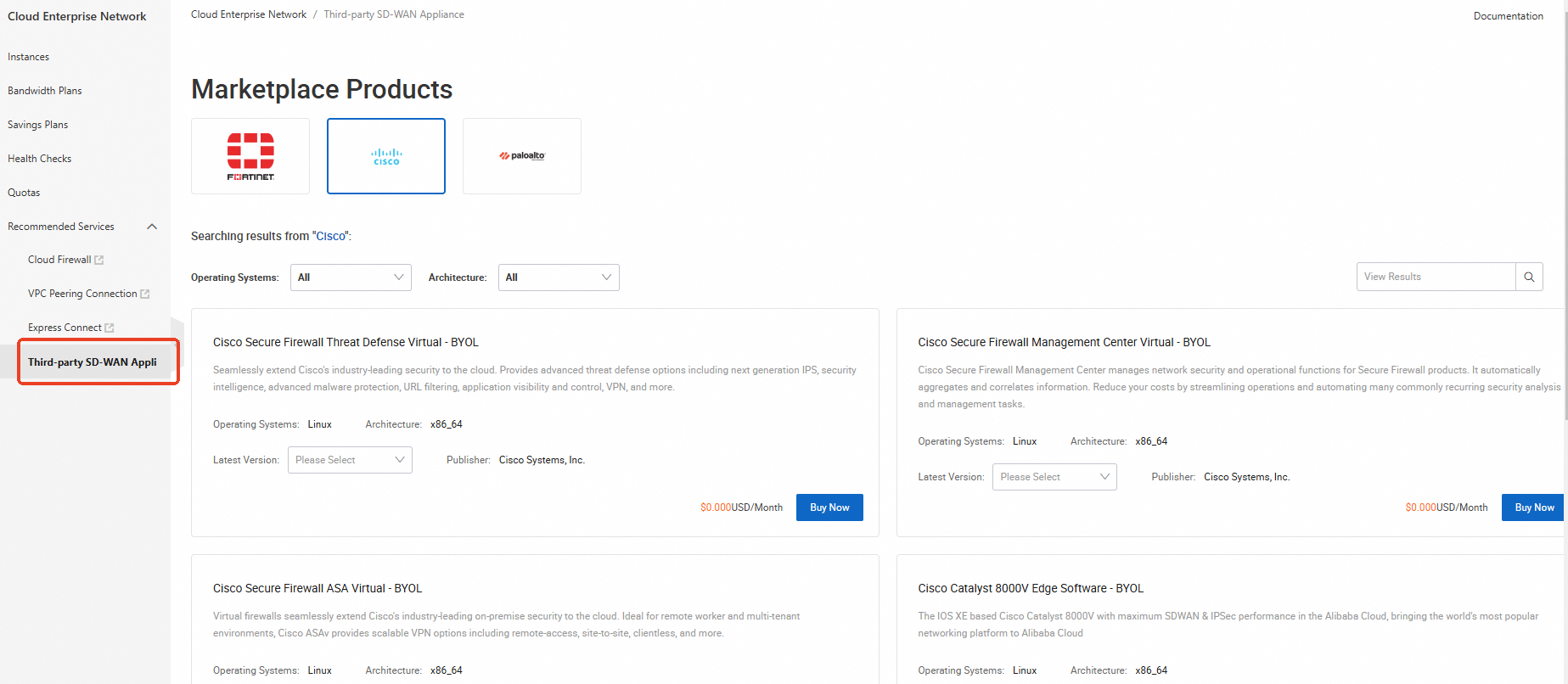Click the search magnifier icon
The height and width of the screenshot is (684, 1568).
(1529, 277)
